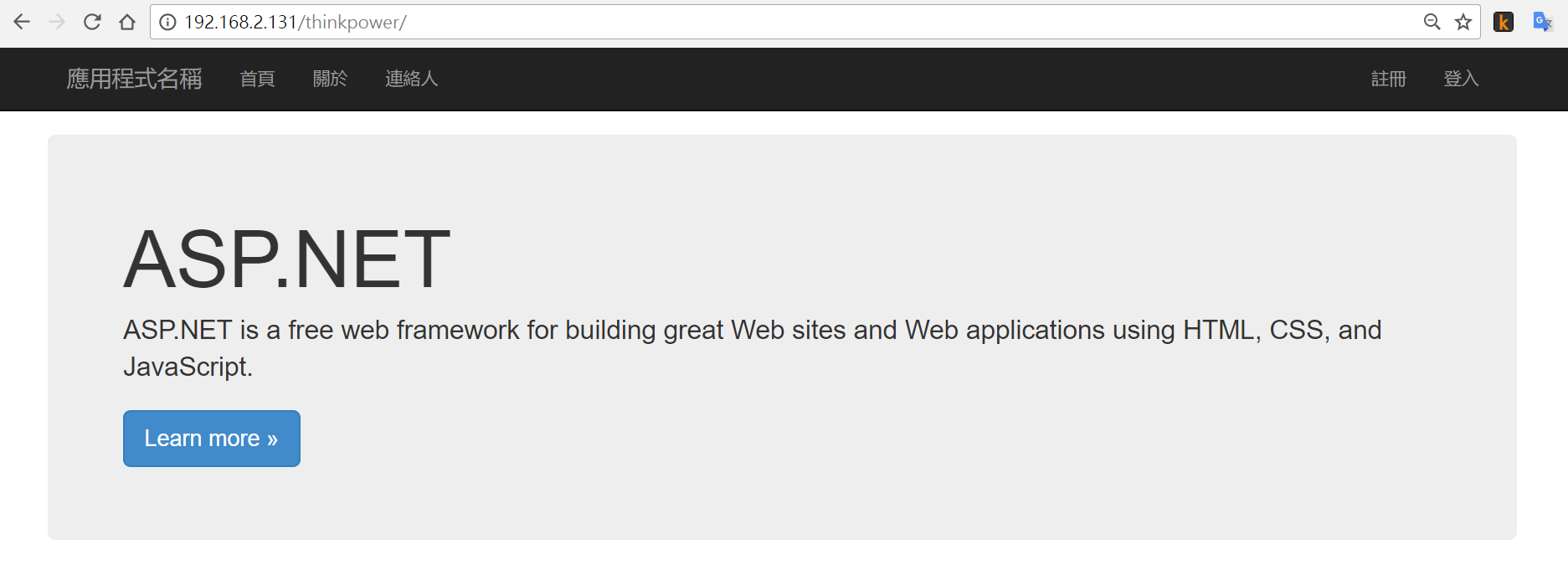This screenshot has height=570, width=1568.
Task: Click the empty dark navbar area
Action: click(x=904, y=79)
